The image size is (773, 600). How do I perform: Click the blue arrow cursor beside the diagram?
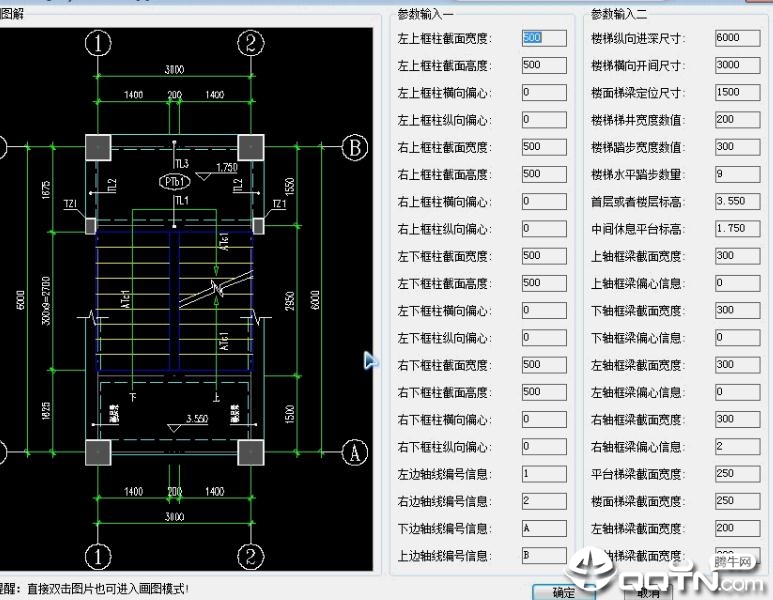[371, 360]
